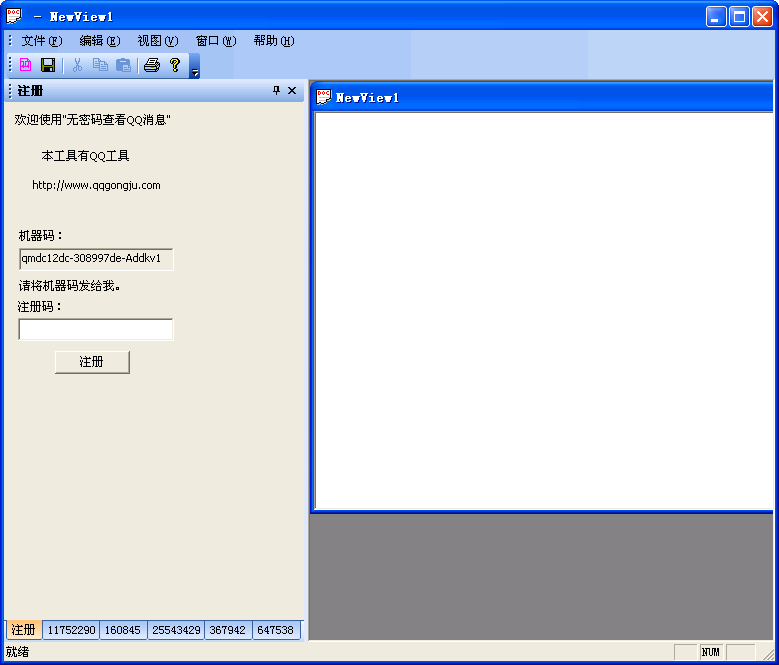This screenshot has width=779, height=665.
Task: Click the yellow question mark Help icon
Action: pyautogui.click(x=174, y=65)
